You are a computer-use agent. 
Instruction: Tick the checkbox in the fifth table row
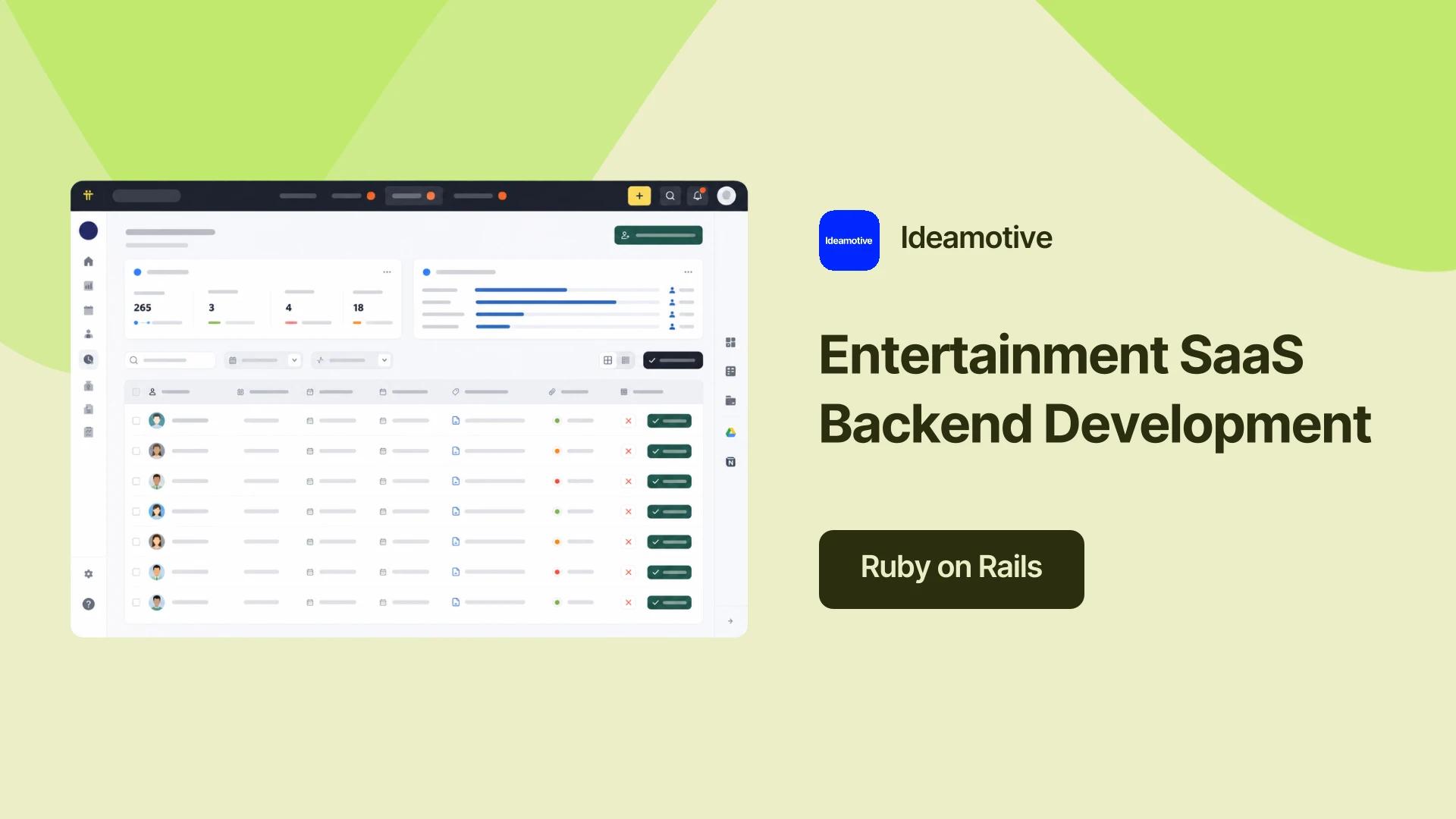(136, 542)
